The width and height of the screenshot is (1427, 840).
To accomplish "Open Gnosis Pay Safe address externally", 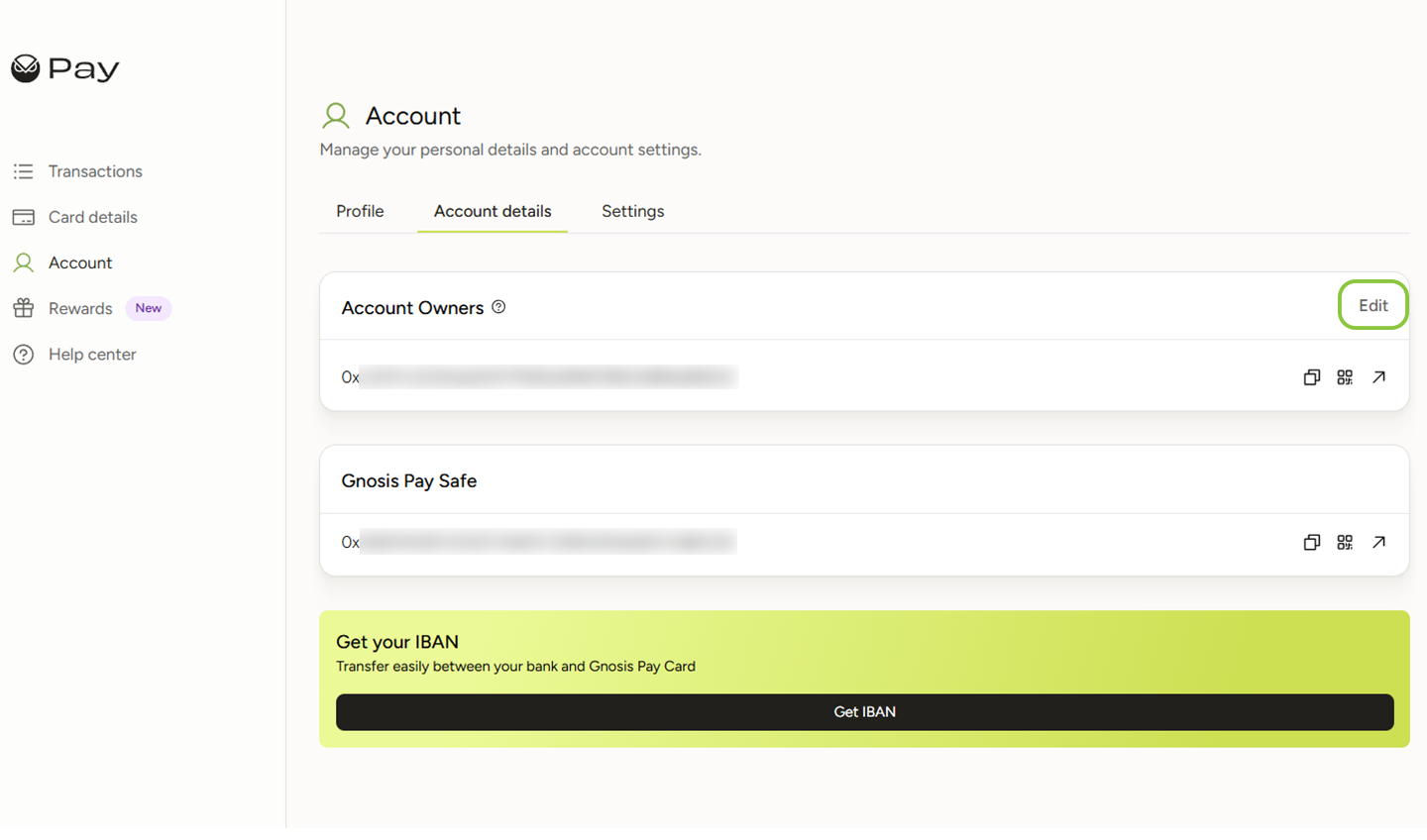I will pos(1378,542).
